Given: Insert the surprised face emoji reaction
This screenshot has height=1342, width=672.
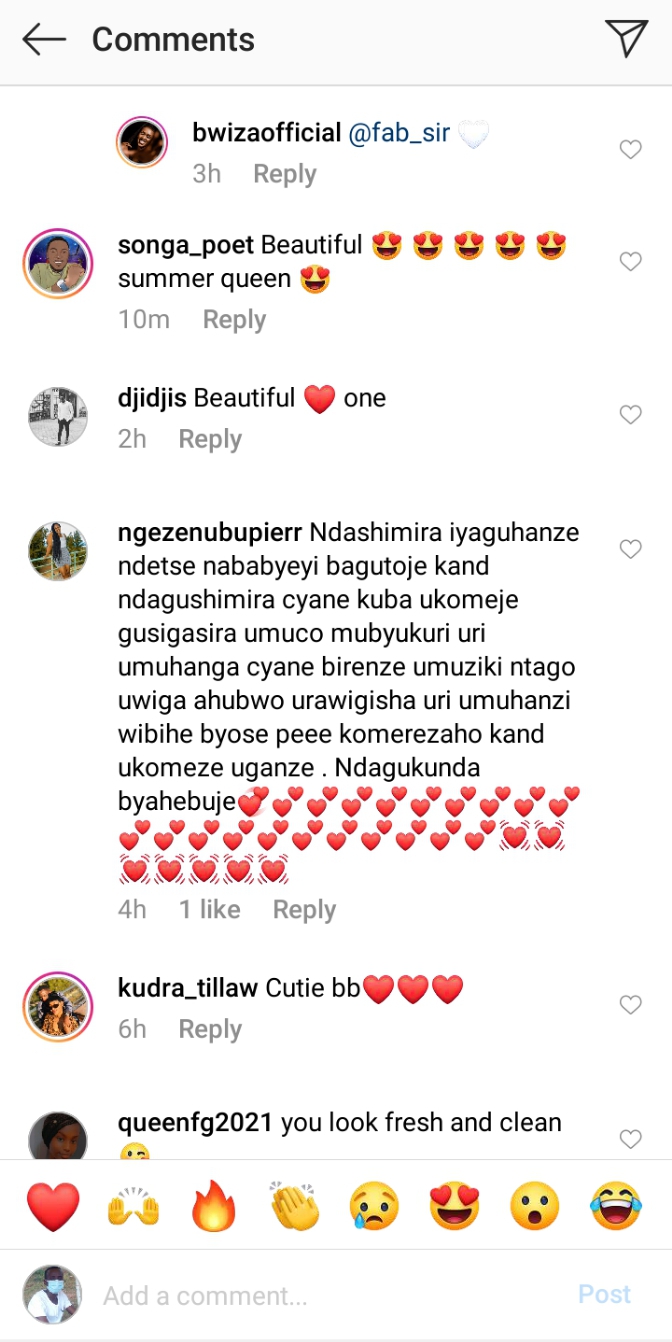Looking at the screenshot, I should tap(535, 1206).
